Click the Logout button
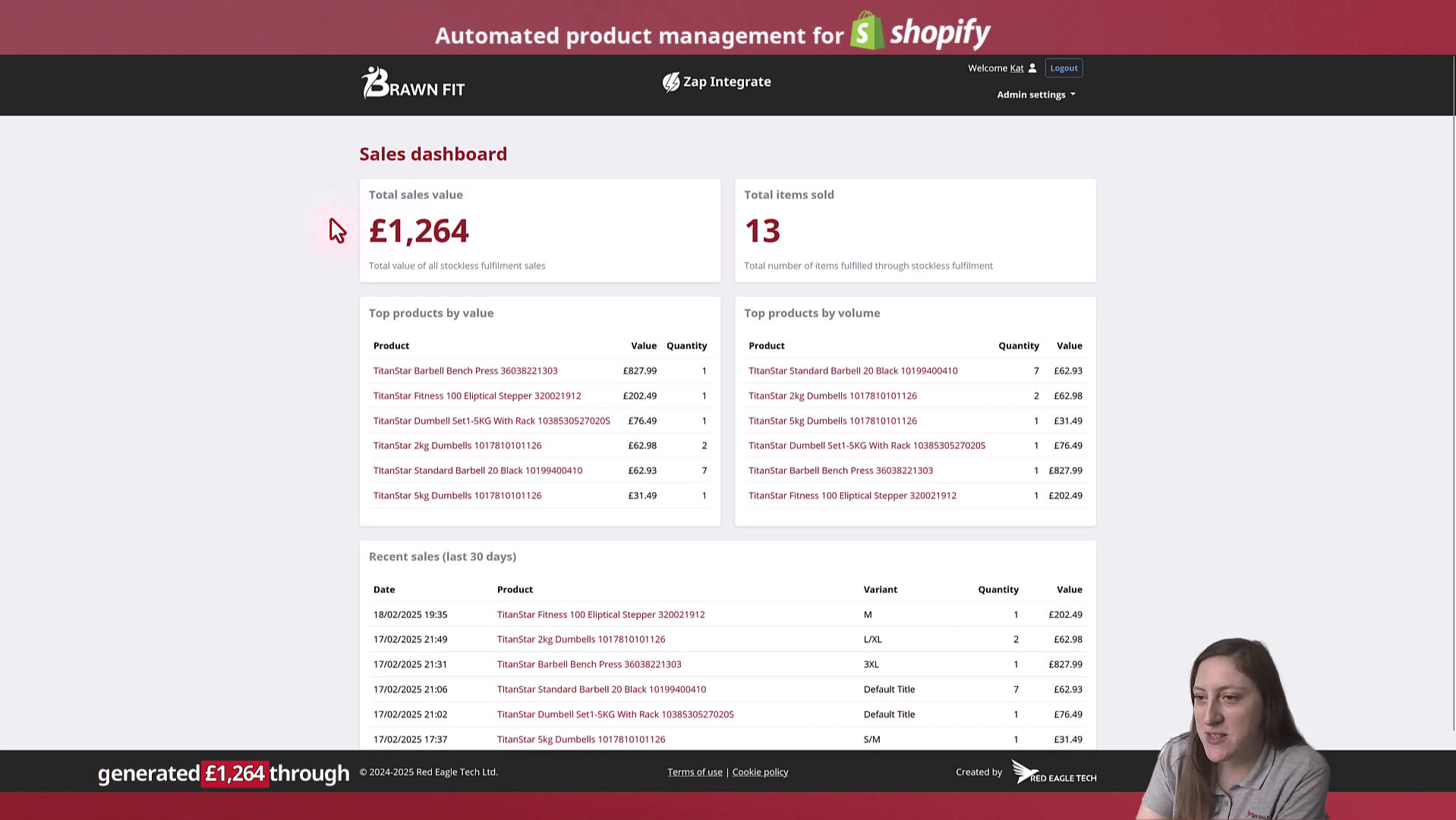The image size is (1456, 820). [x=1063, y=68]
